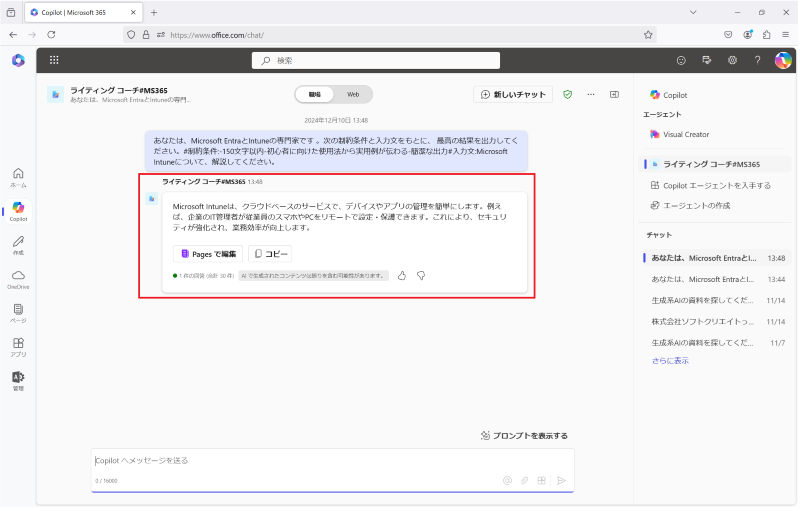
Task: Click the user prompt message bubble
Action: pos(336,151)
